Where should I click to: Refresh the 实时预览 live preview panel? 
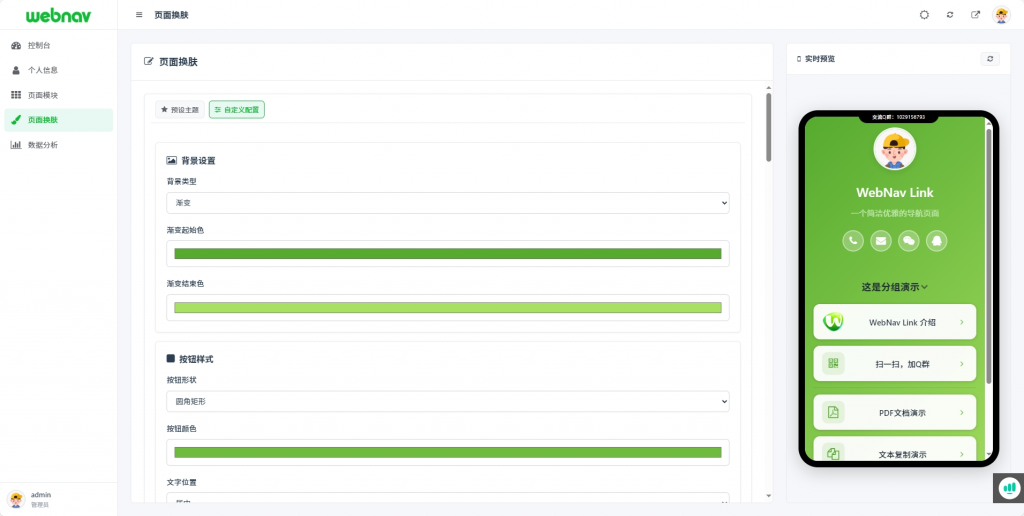[990, 59]
